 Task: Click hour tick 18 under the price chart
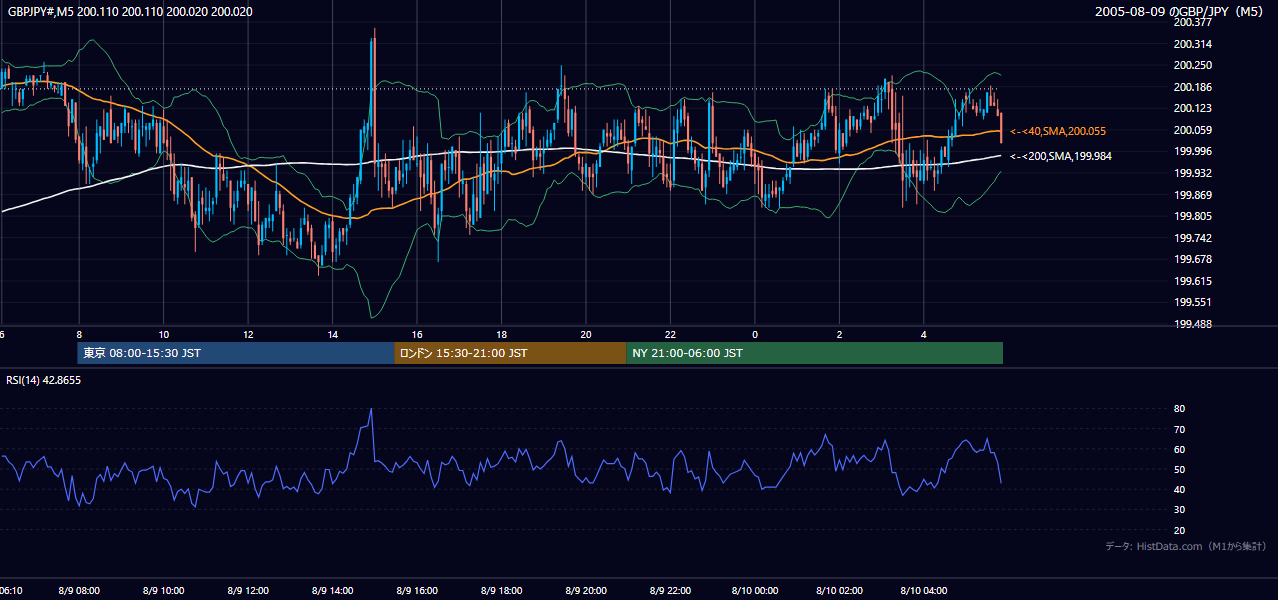(501, 334)
